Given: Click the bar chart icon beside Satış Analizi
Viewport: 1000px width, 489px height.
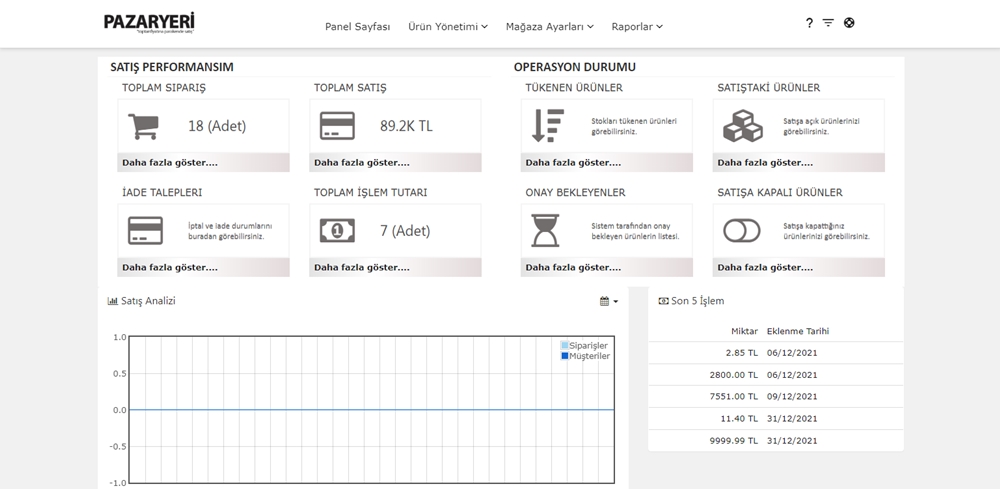Looking at the screenshot, I should pos(113,301).
